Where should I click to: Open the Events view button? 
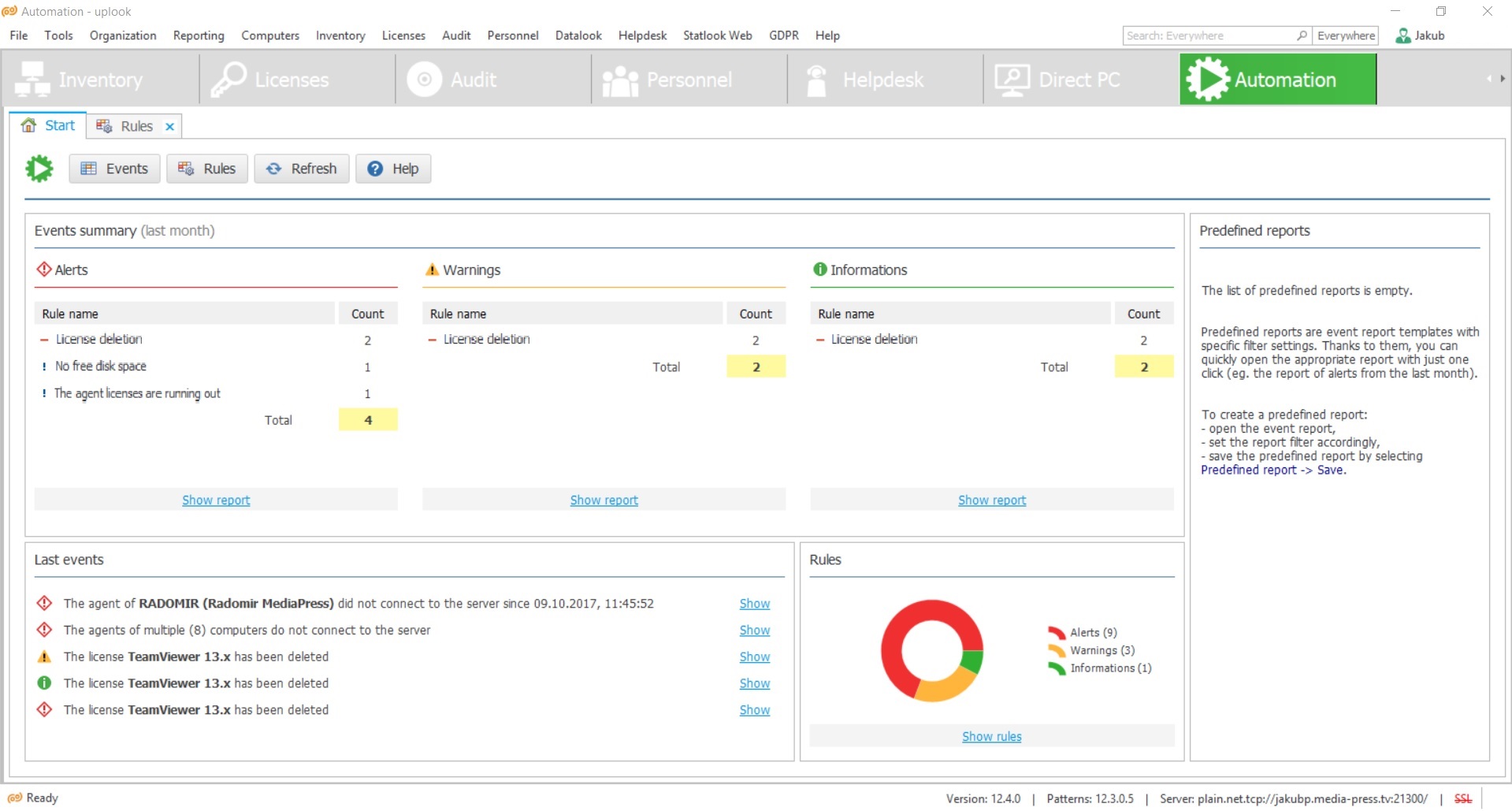pyautogui.click(x=114, y=169)
